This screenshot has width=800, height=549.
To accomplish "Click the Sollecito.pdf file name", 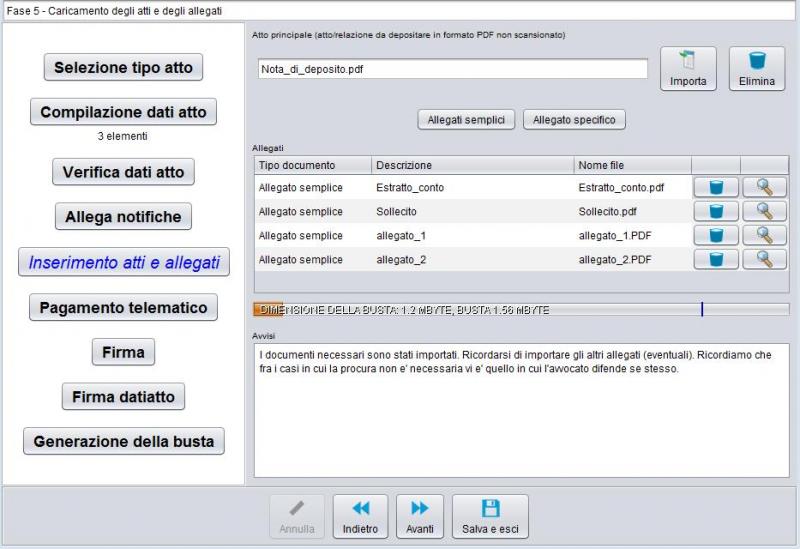I will coord(607,211).
